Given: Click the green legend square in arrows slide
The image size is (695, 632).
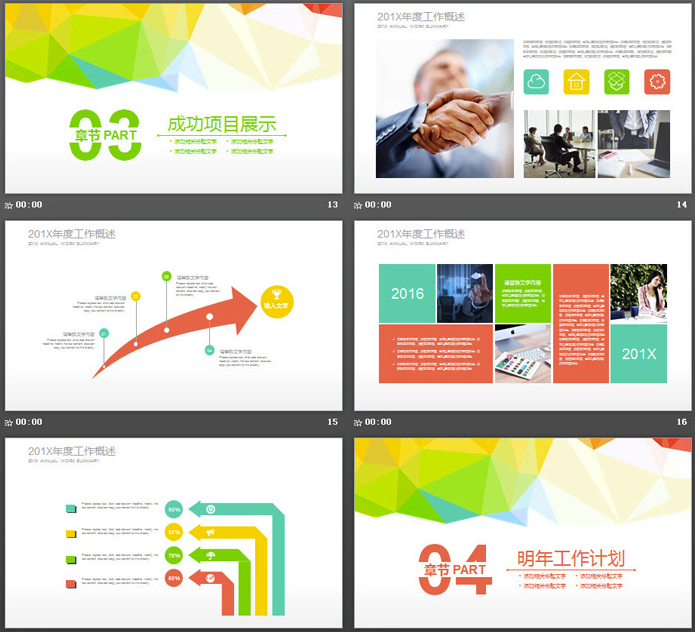Looking at the screenshot, I should [x=71, y=559].
